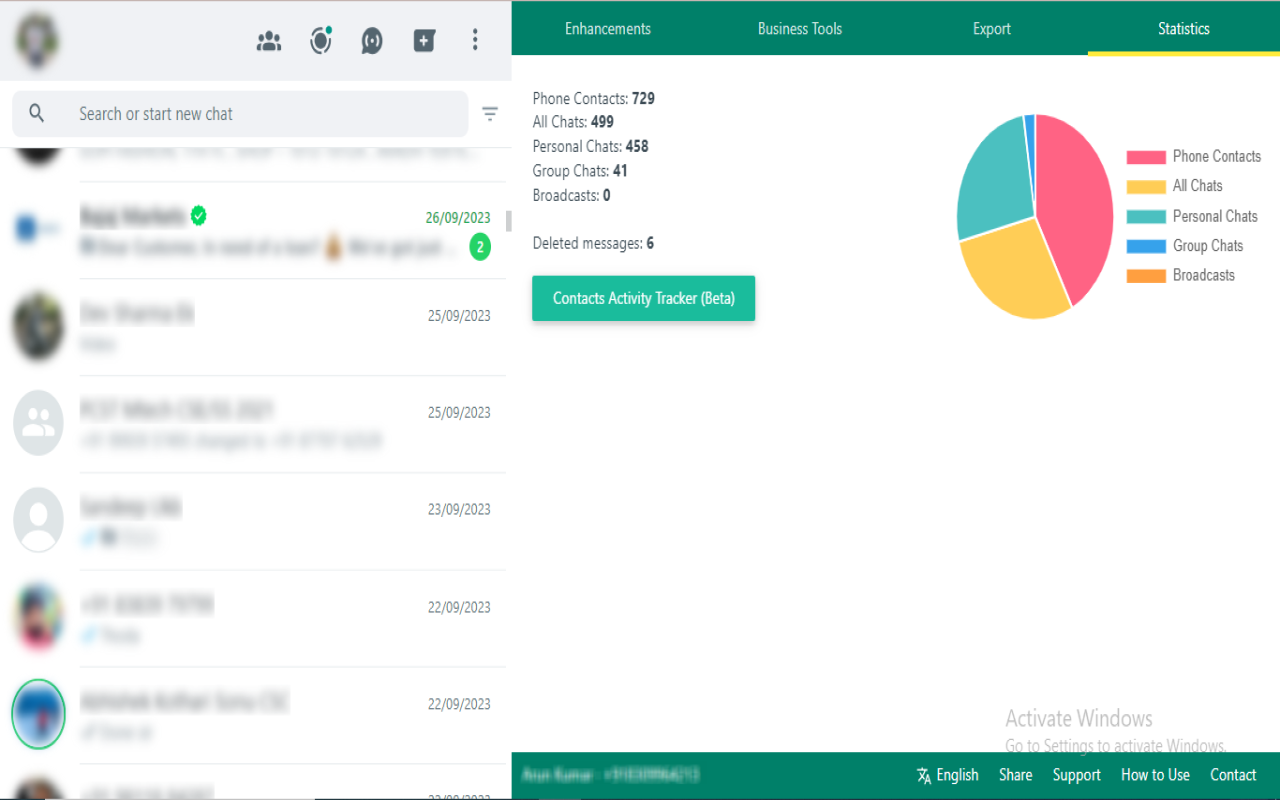
Task: Toggle All Chats legend swatch
Action: pyautogui.click(x=1146, y=186)
